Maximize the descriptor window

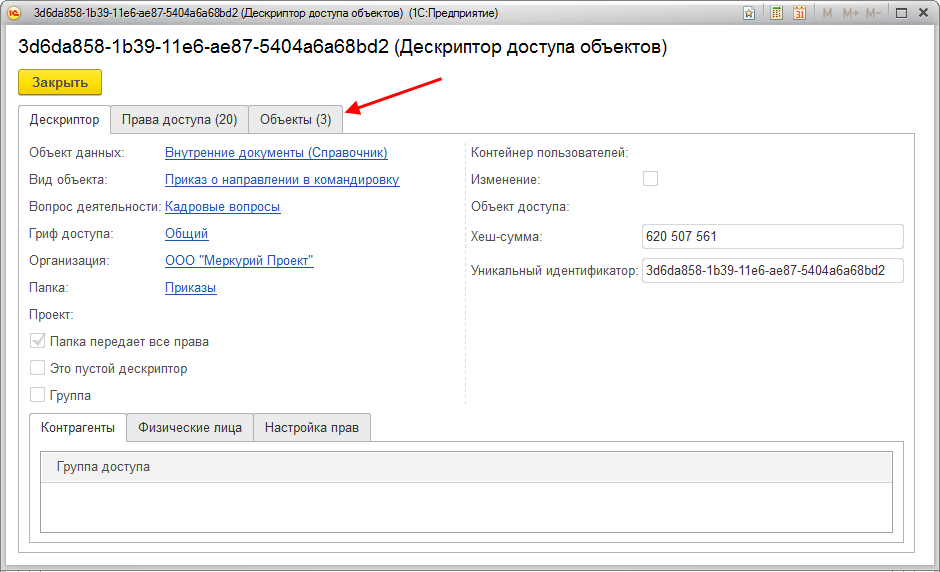(901, 13)
